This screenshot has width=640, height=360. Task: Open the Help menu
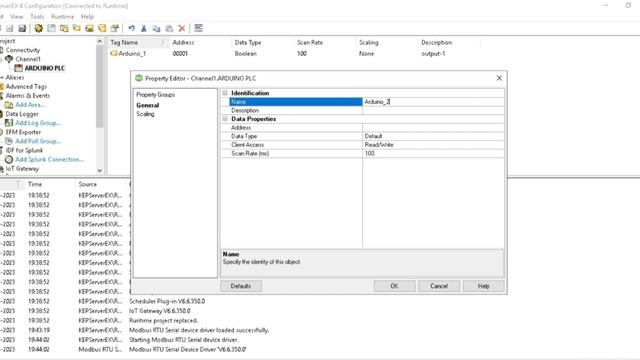pos(87,17)
